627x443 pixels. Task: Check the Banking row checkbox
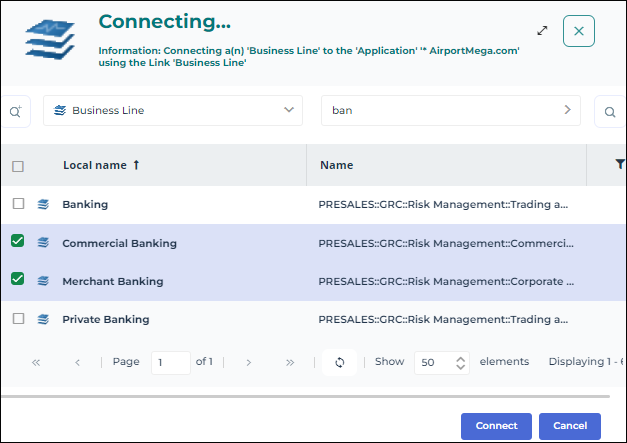pyautogui.click(x=18, y=204)
